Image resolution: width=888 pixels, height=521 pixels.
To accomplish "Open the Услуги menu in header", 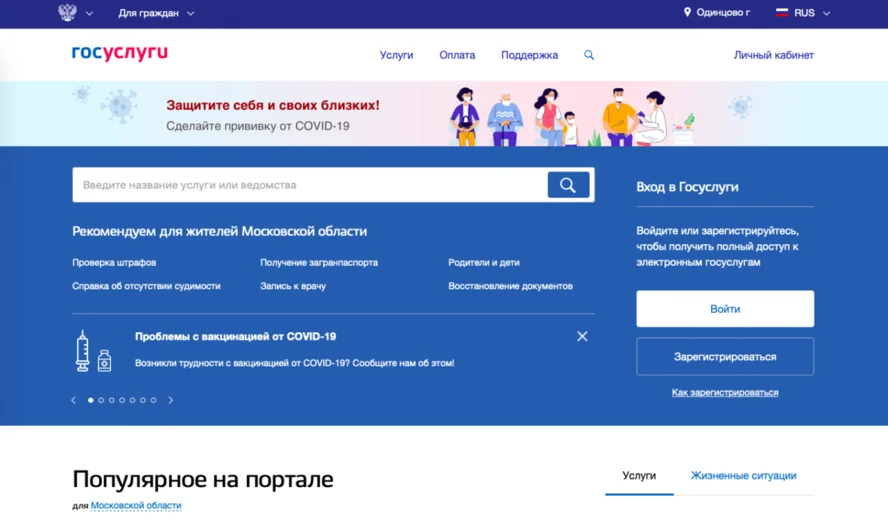I will pos(396,55).
